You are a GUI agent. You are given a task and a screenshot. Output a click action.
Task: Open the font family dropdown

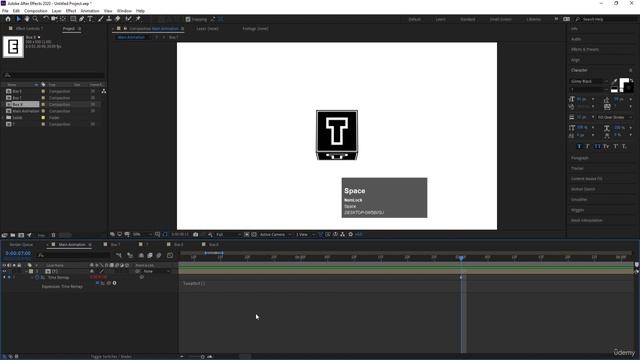tap(589, 82)
